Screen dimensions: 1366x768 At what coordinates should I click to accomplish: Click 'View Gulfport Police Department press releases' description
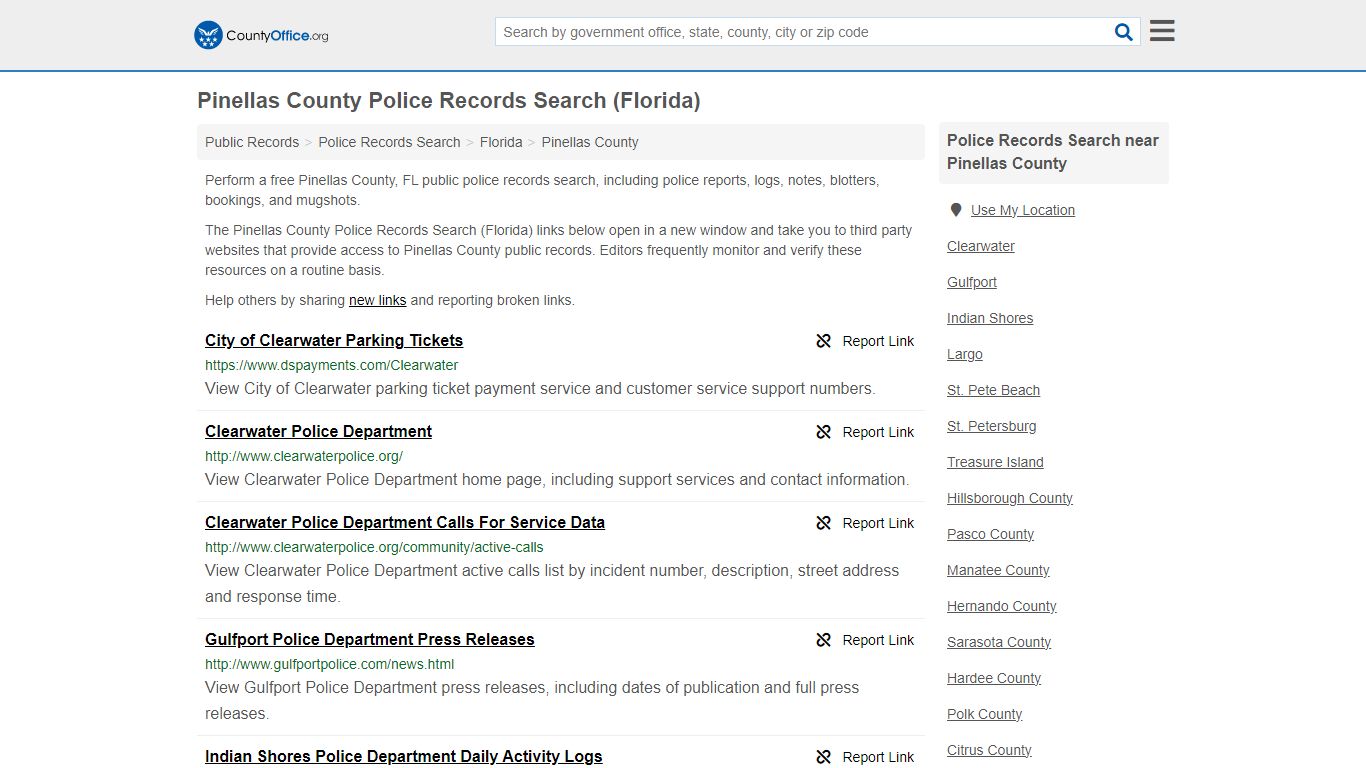532,701
